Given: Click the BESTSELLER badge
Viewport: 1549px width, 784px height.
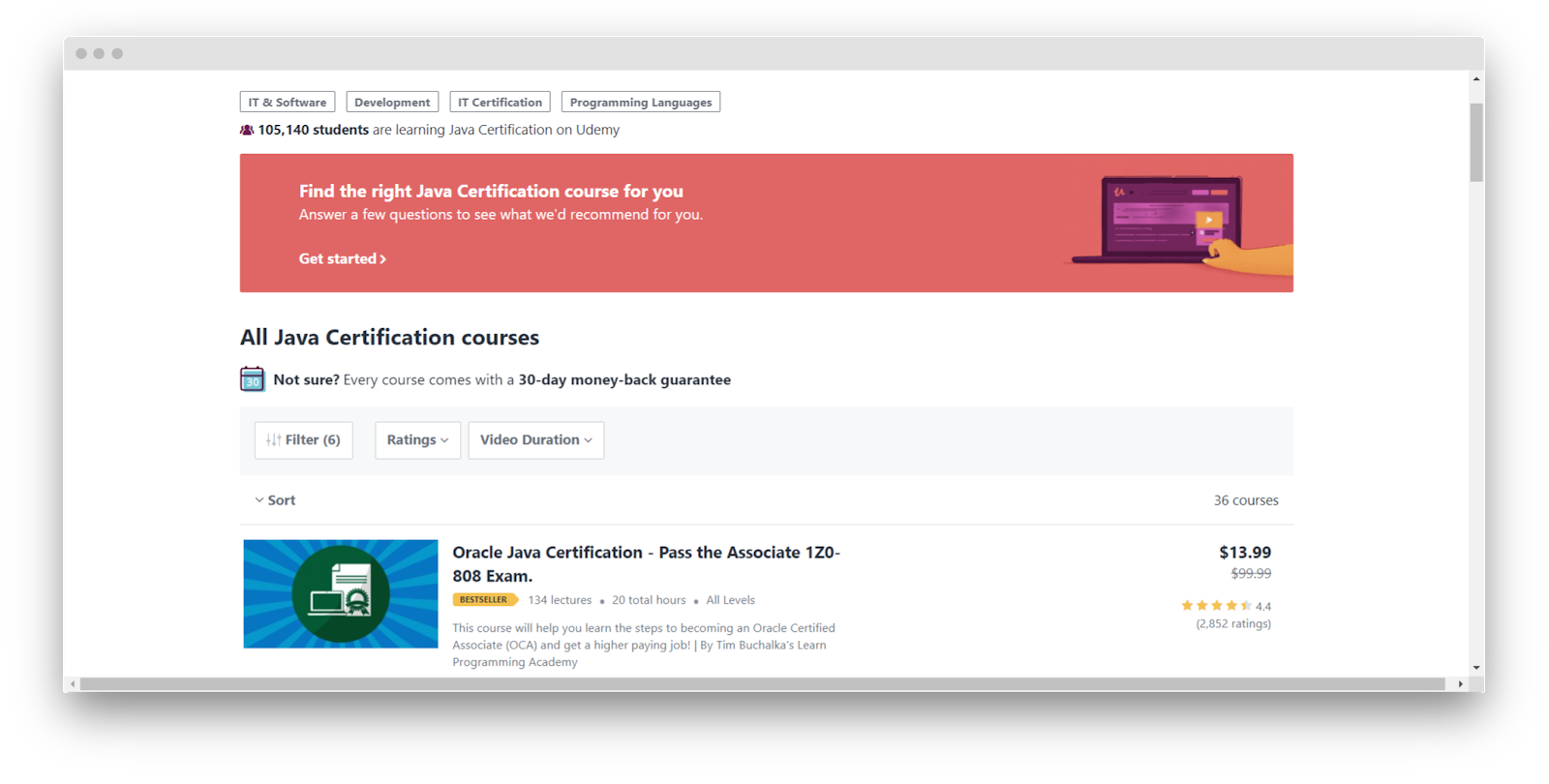Looking at the screenshot, I should [x=484, y=600].
